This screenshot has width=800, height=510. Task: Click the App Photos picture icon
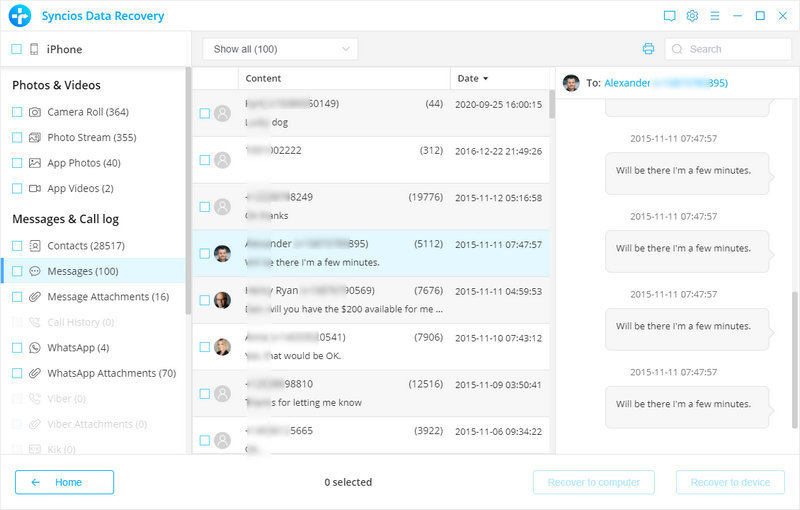point(35,163)
